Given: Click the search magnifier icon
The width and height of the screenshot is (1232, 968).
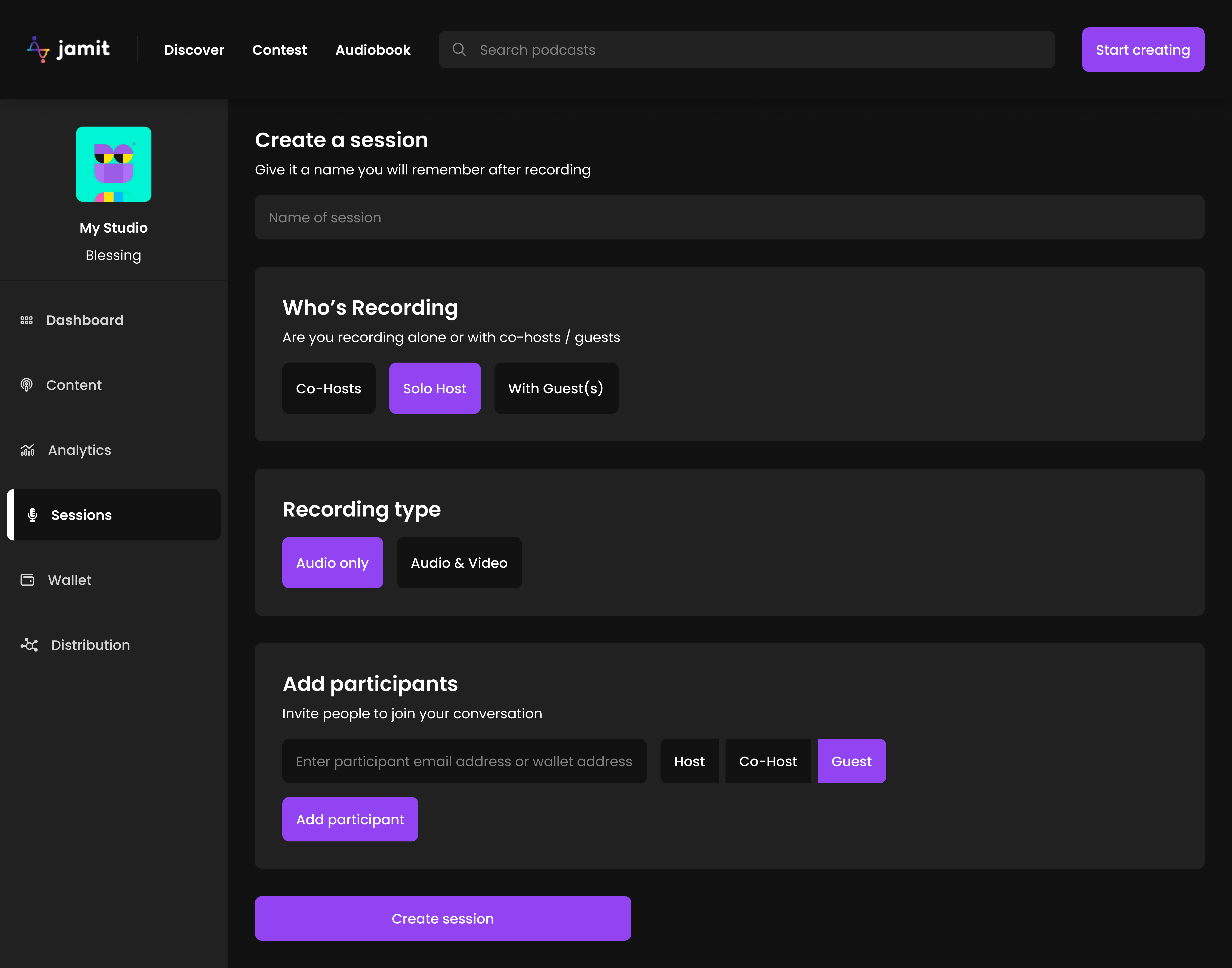Looking at the screenshot, I should coord(459,50).
